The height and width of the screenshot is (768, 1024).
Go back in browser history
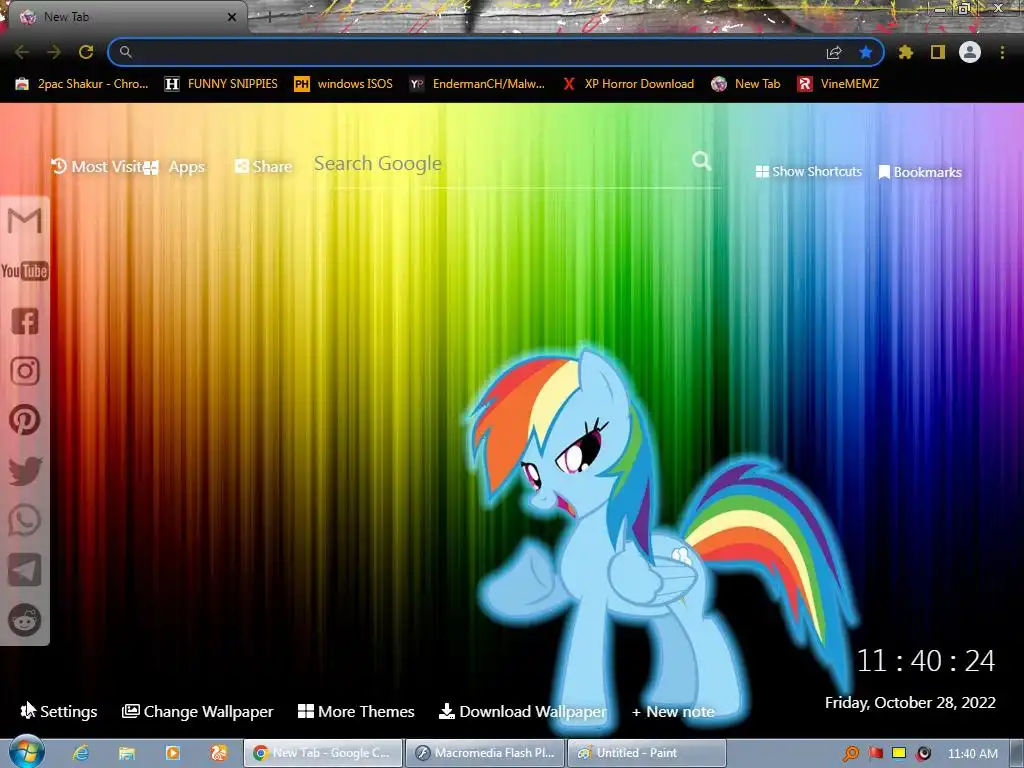click(22, 52)
